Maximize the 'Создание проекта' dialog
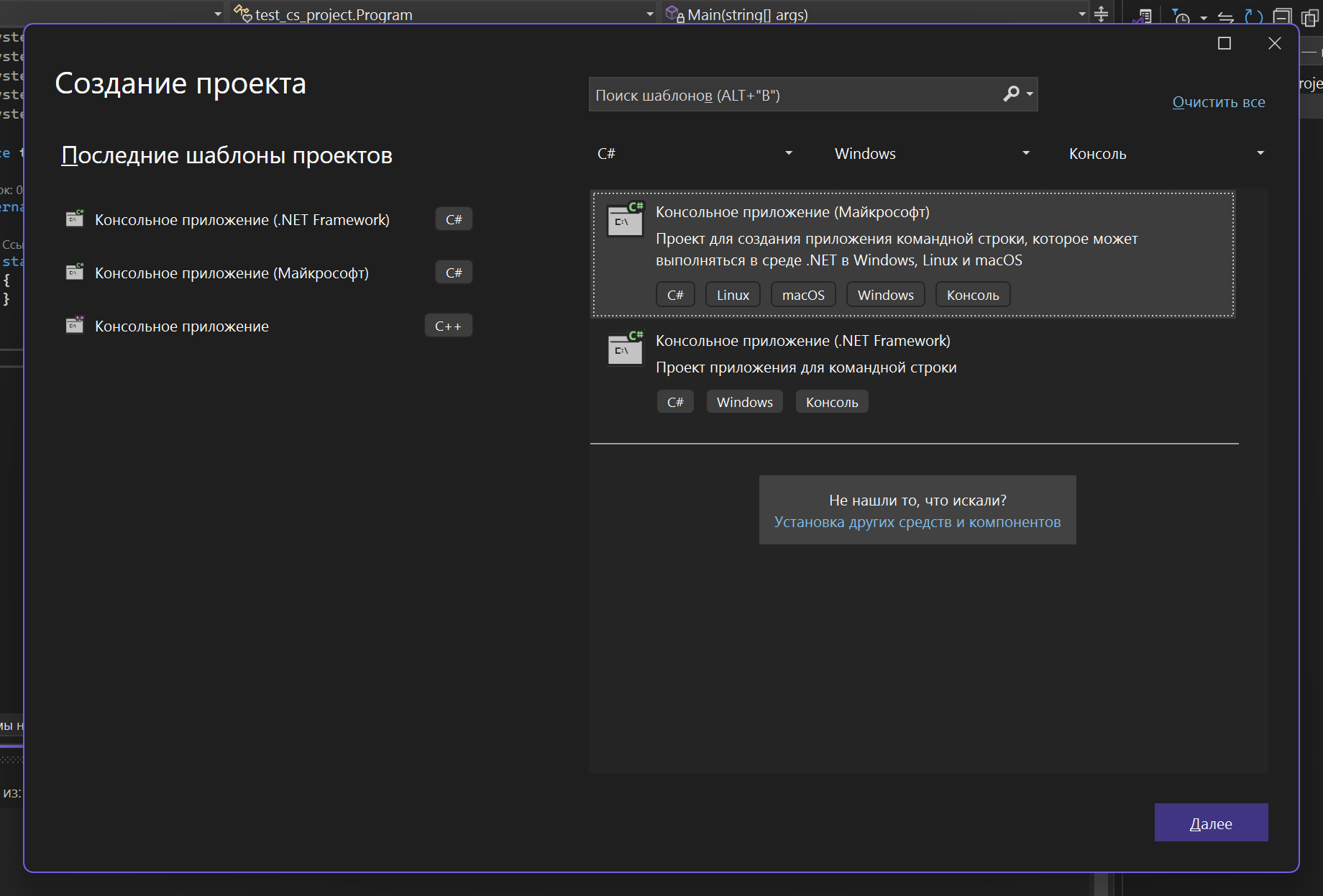The width and height of the screenshot is (1323, 896). 1224,43
